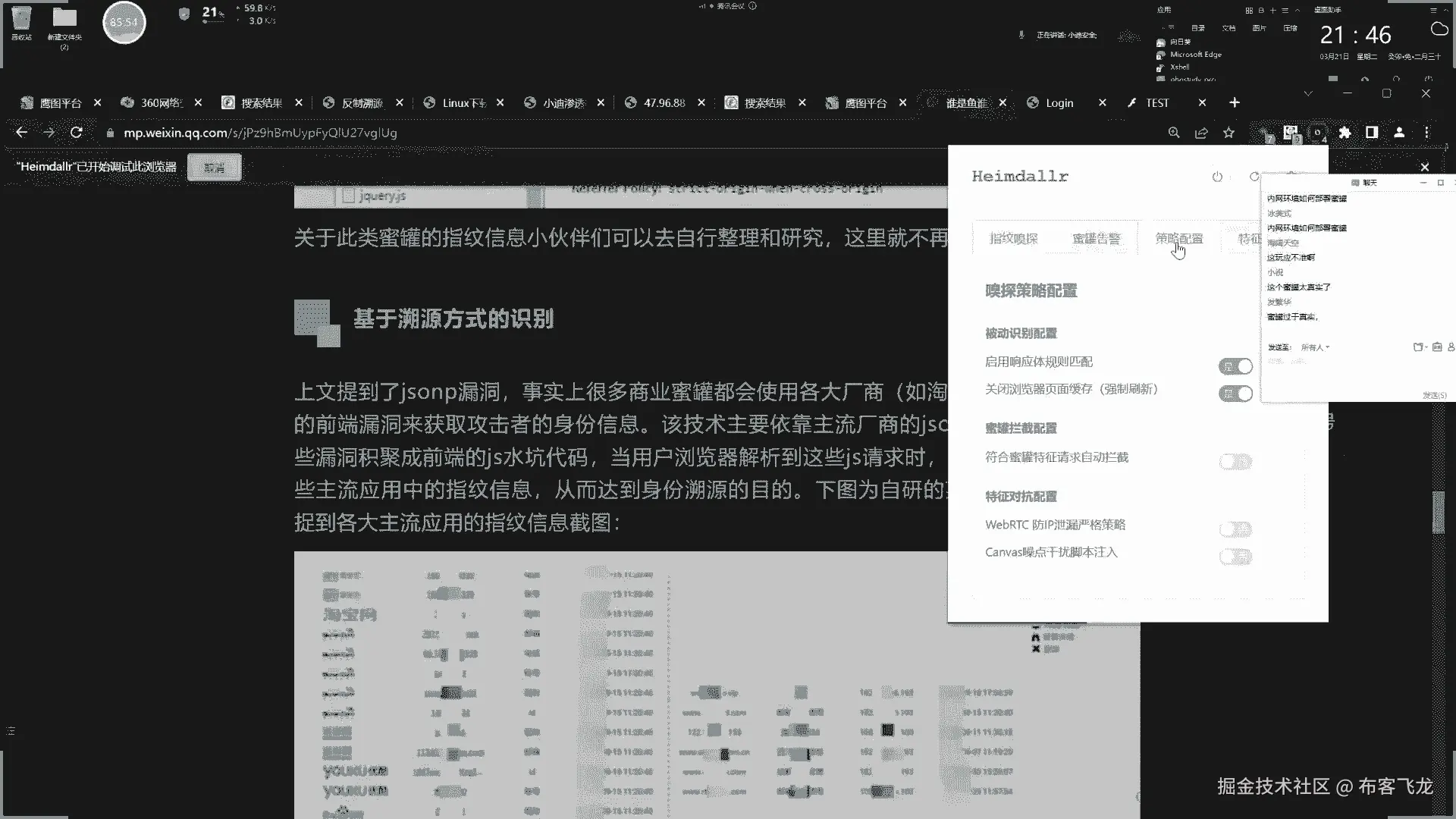The image size is (1456, 819).
Task: Click 取消 on the debugging notification bar
Action: point(214,168)
